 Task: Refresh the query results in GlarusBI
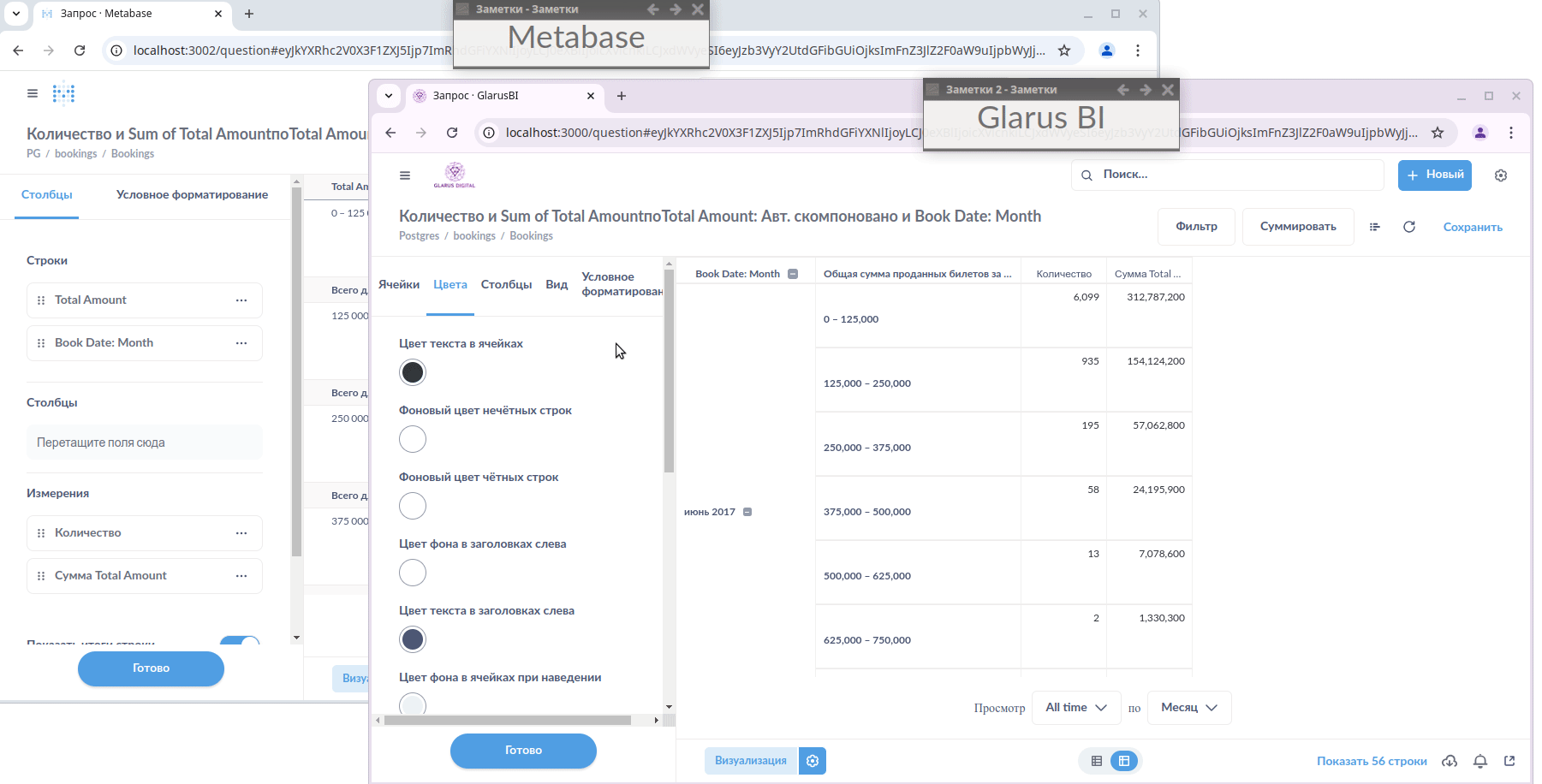pyautogui.click(x=1408, y=227)
